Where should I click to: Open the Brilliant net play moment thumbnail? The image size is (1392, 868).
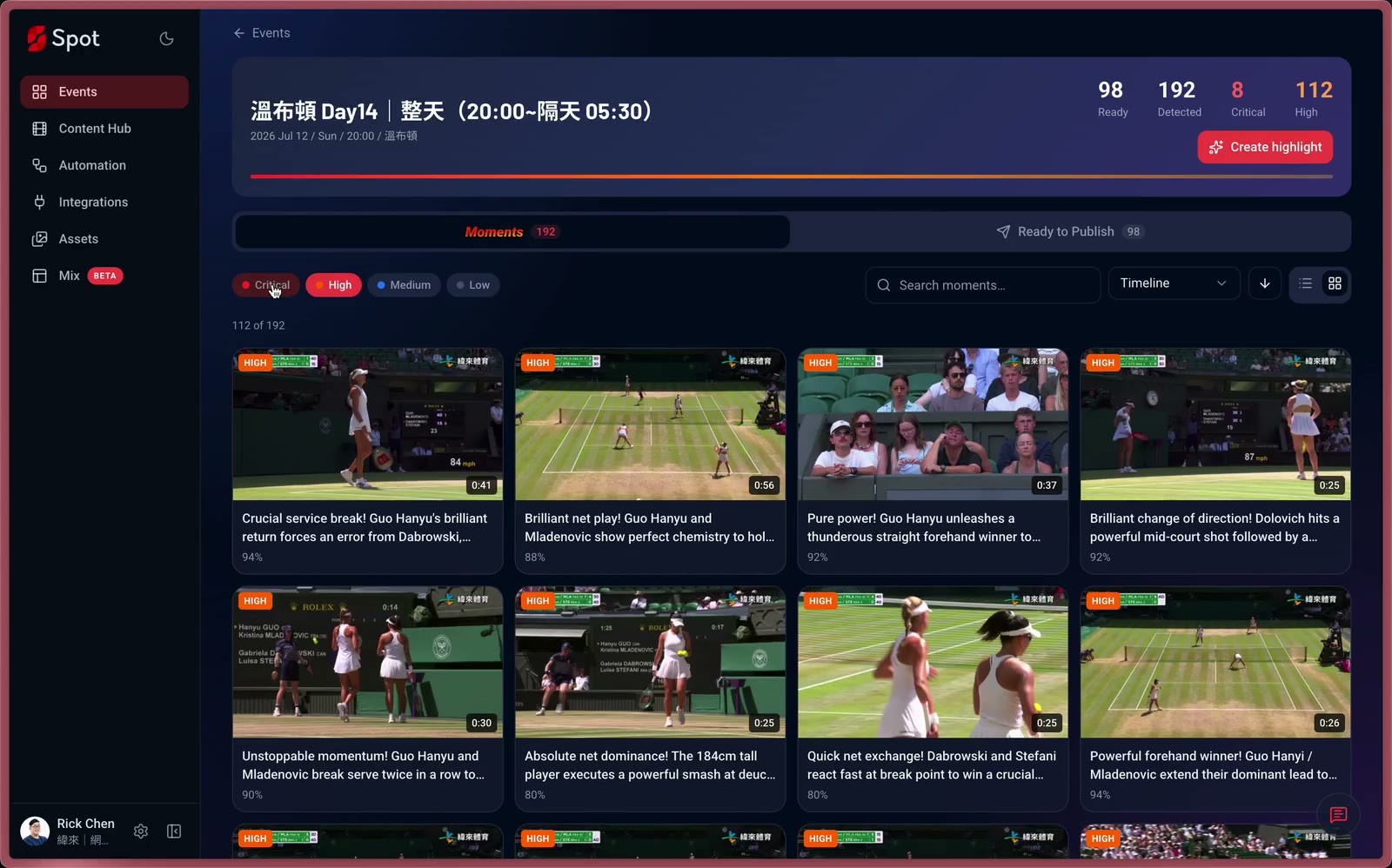(x=650, y=424)
